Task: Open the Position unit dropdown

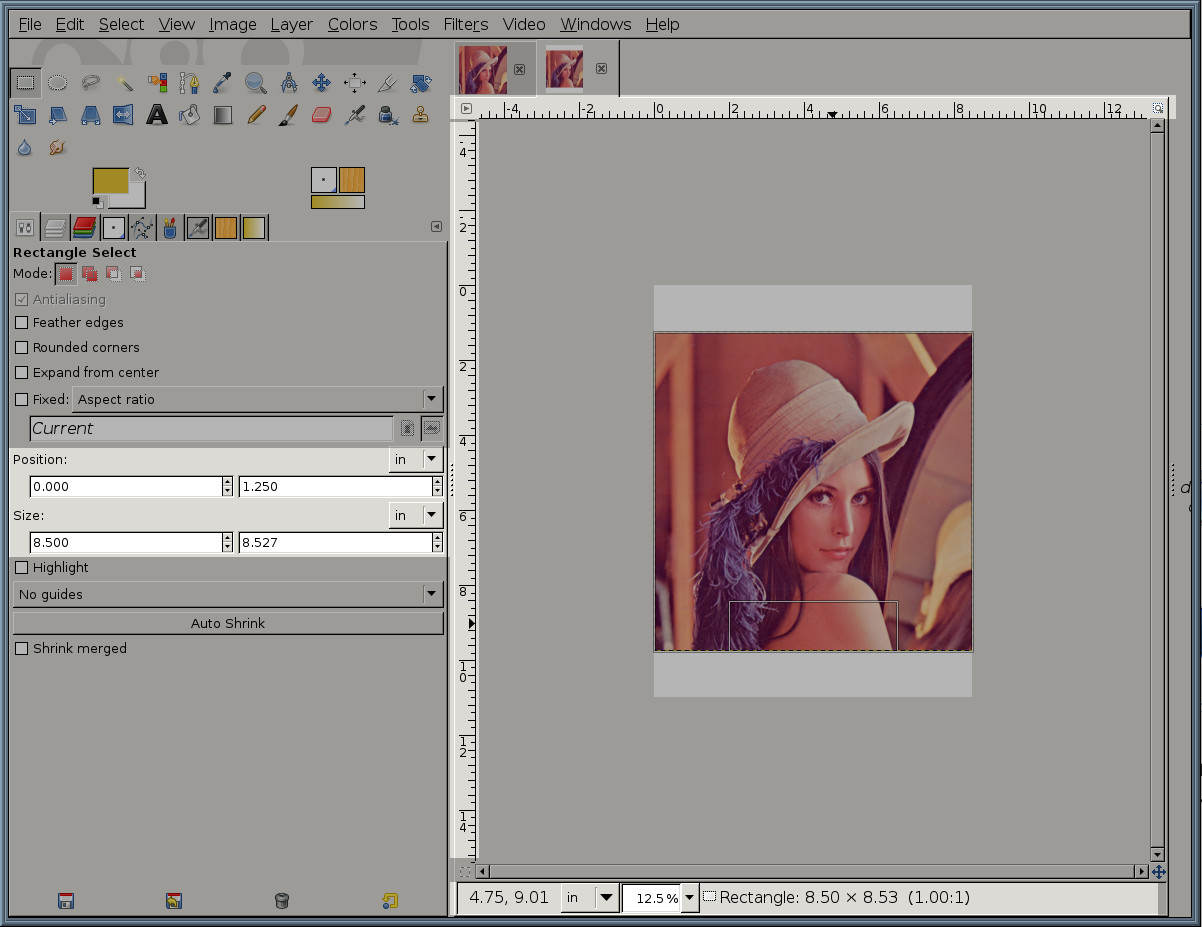Action: 415,459
